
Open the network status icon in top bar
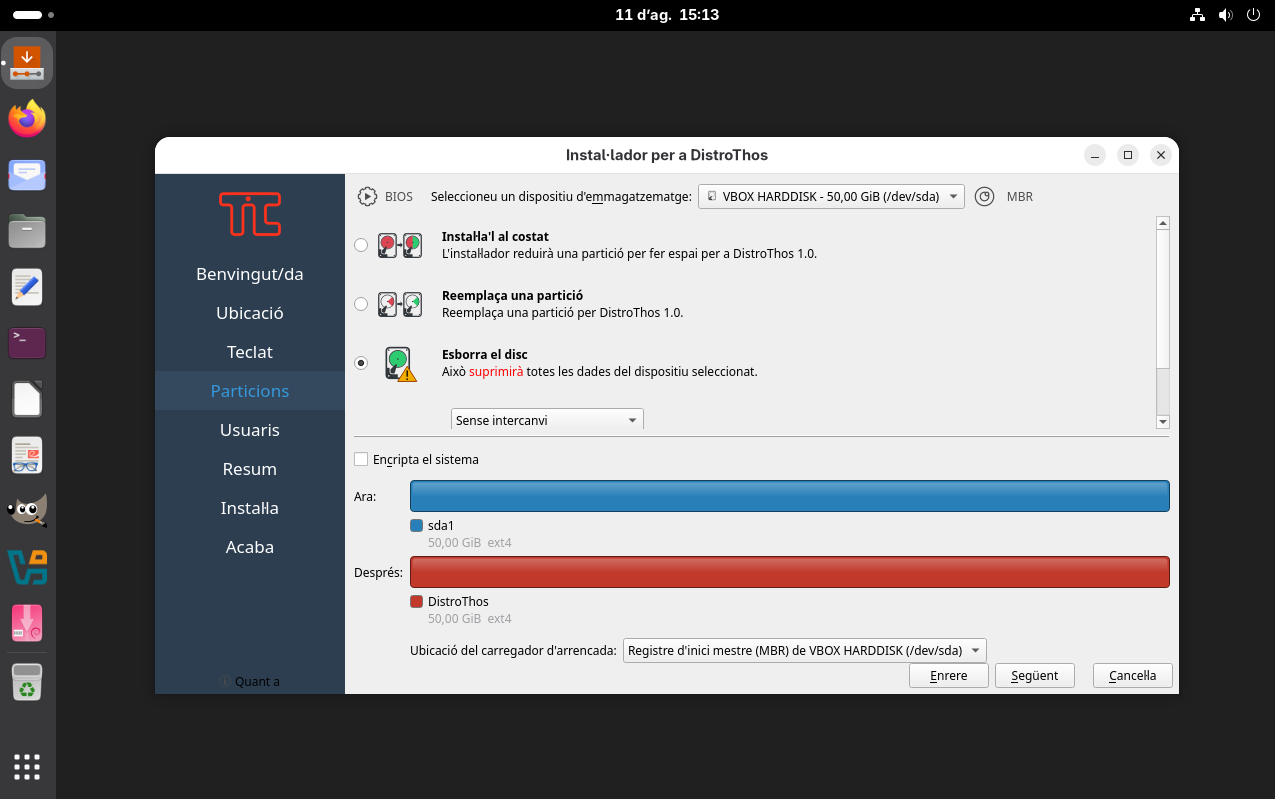(x=1196, y=15)
